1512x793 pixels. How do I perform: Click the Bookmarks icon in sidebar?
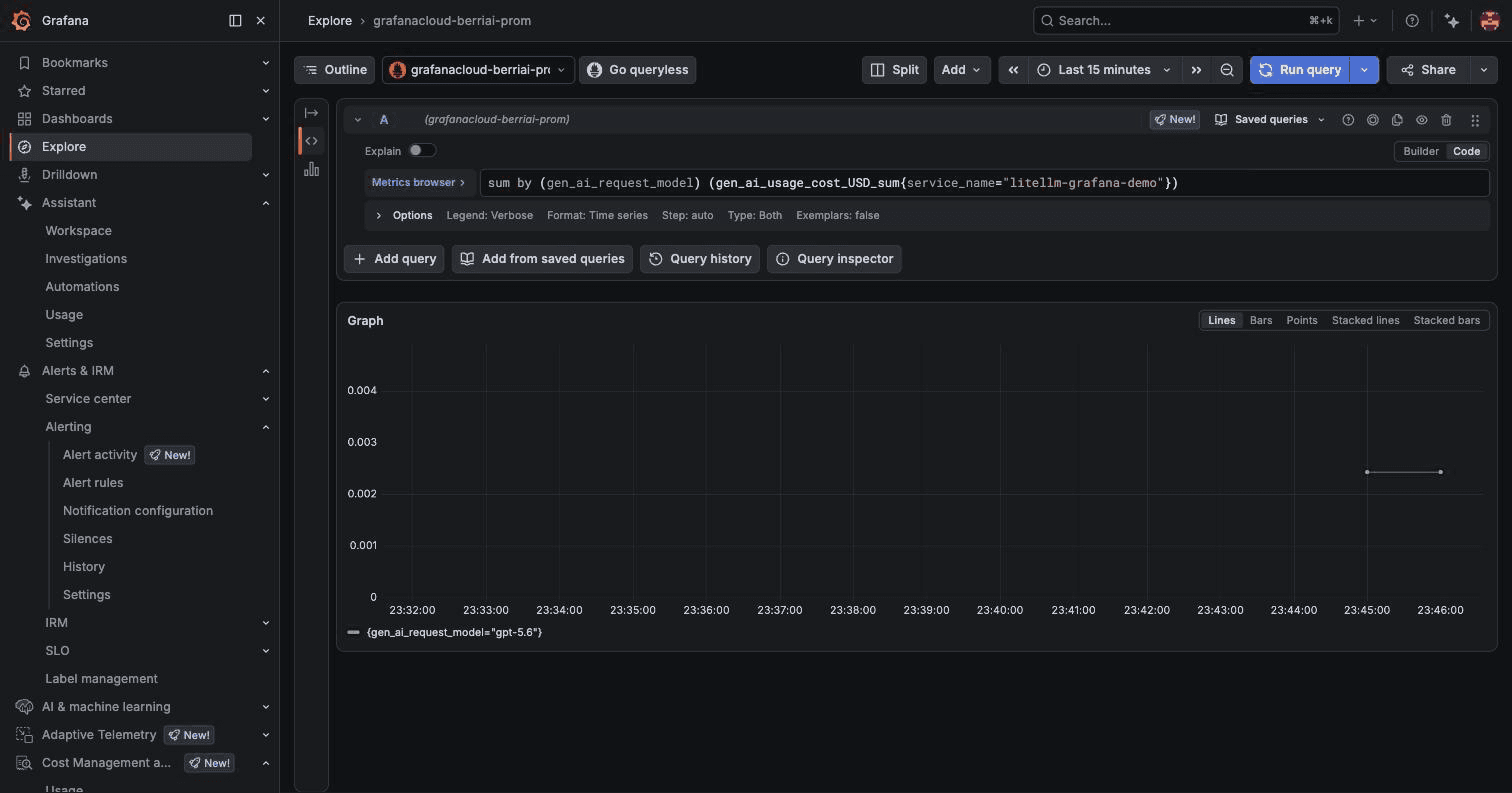[24, 63]
